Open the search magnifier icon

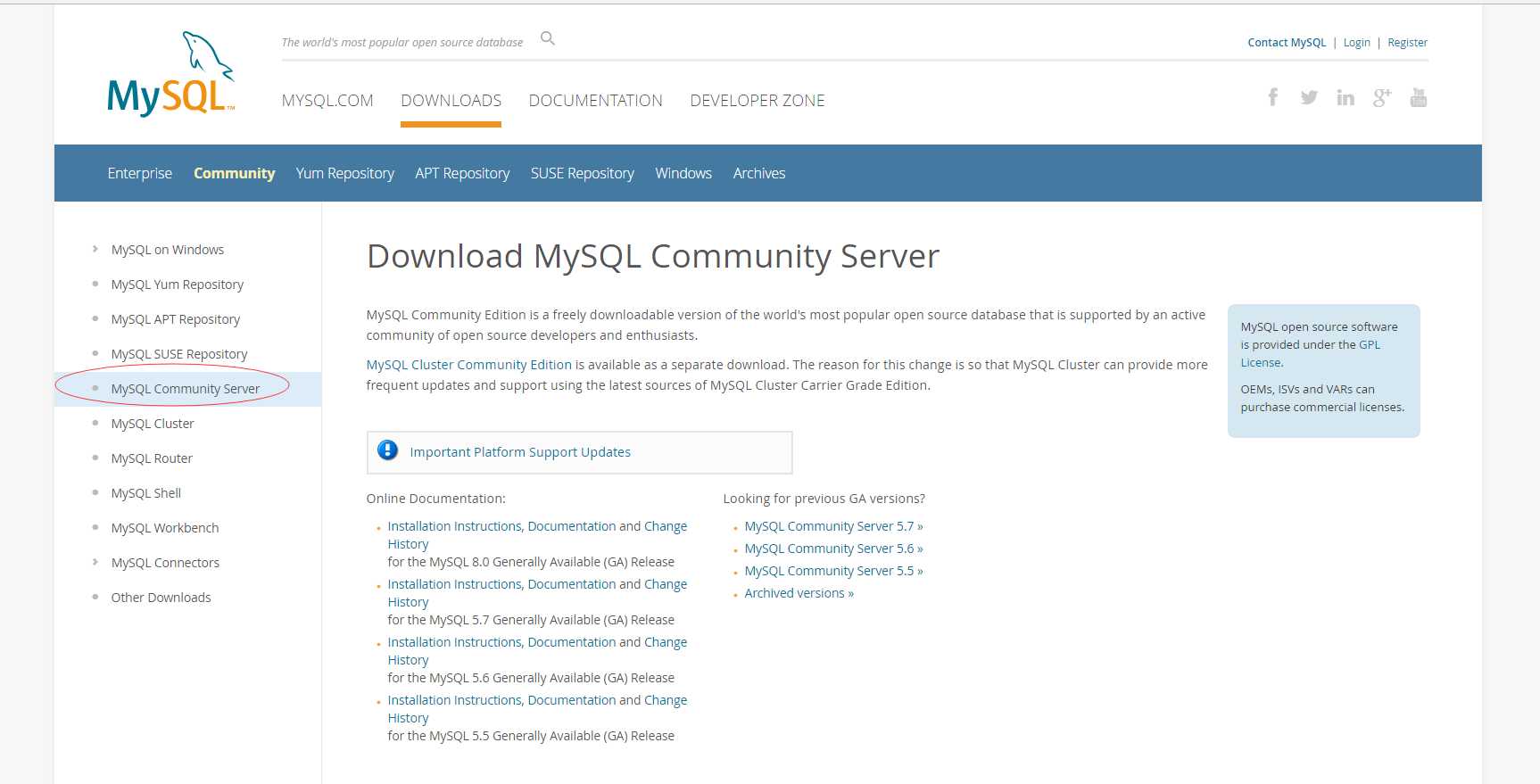pos(548,38)
